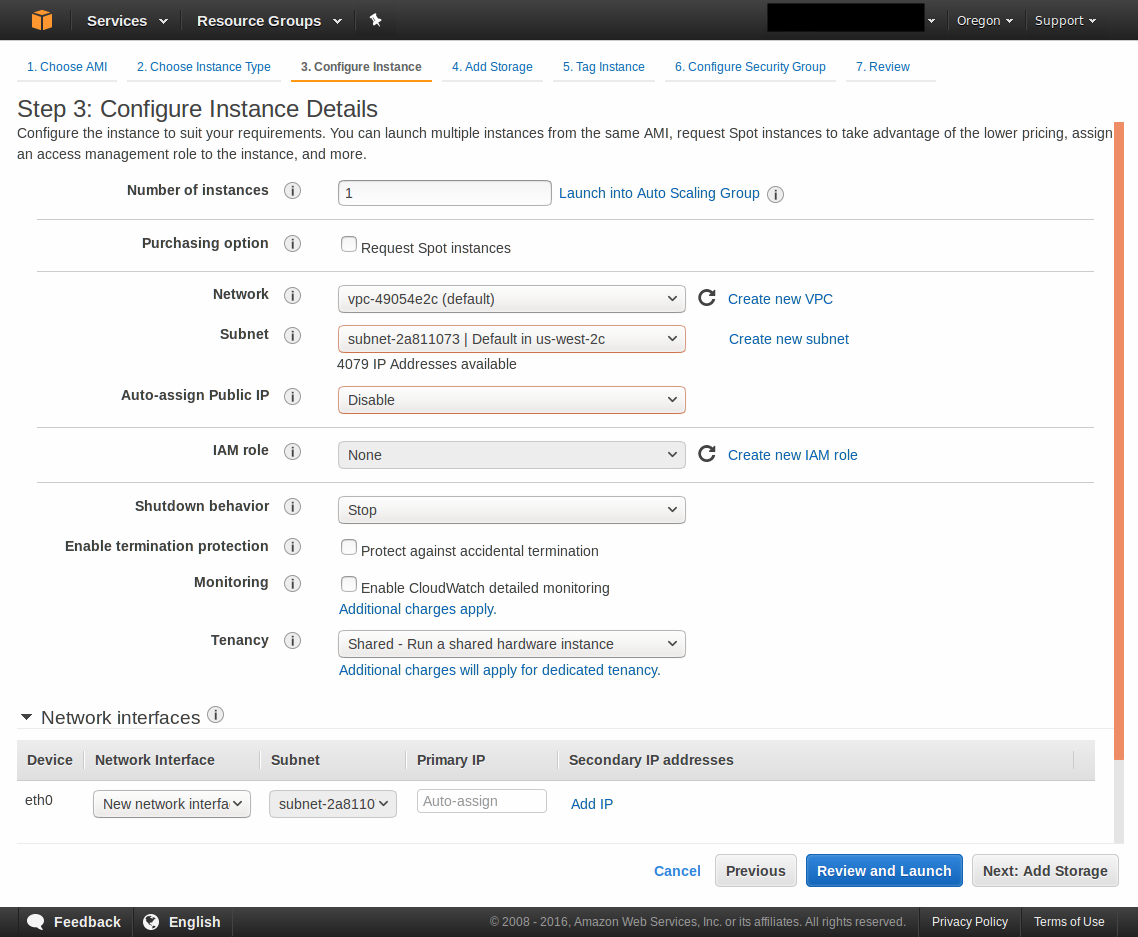Click the Review and Launch button
Screen dimensions: 1138x937
884,871
